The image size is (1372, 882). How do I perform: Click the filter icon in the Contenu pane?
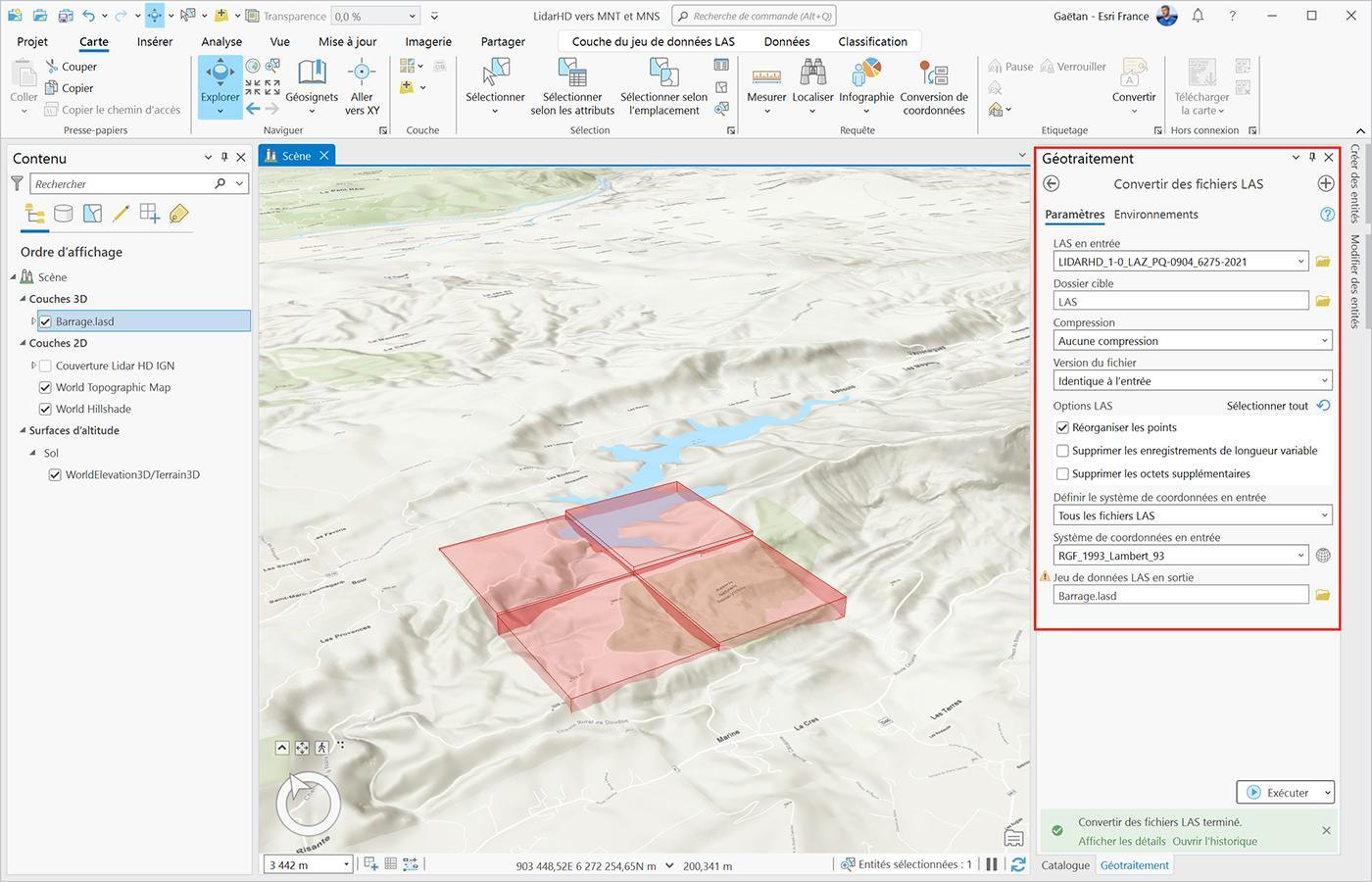click(17, 183)
